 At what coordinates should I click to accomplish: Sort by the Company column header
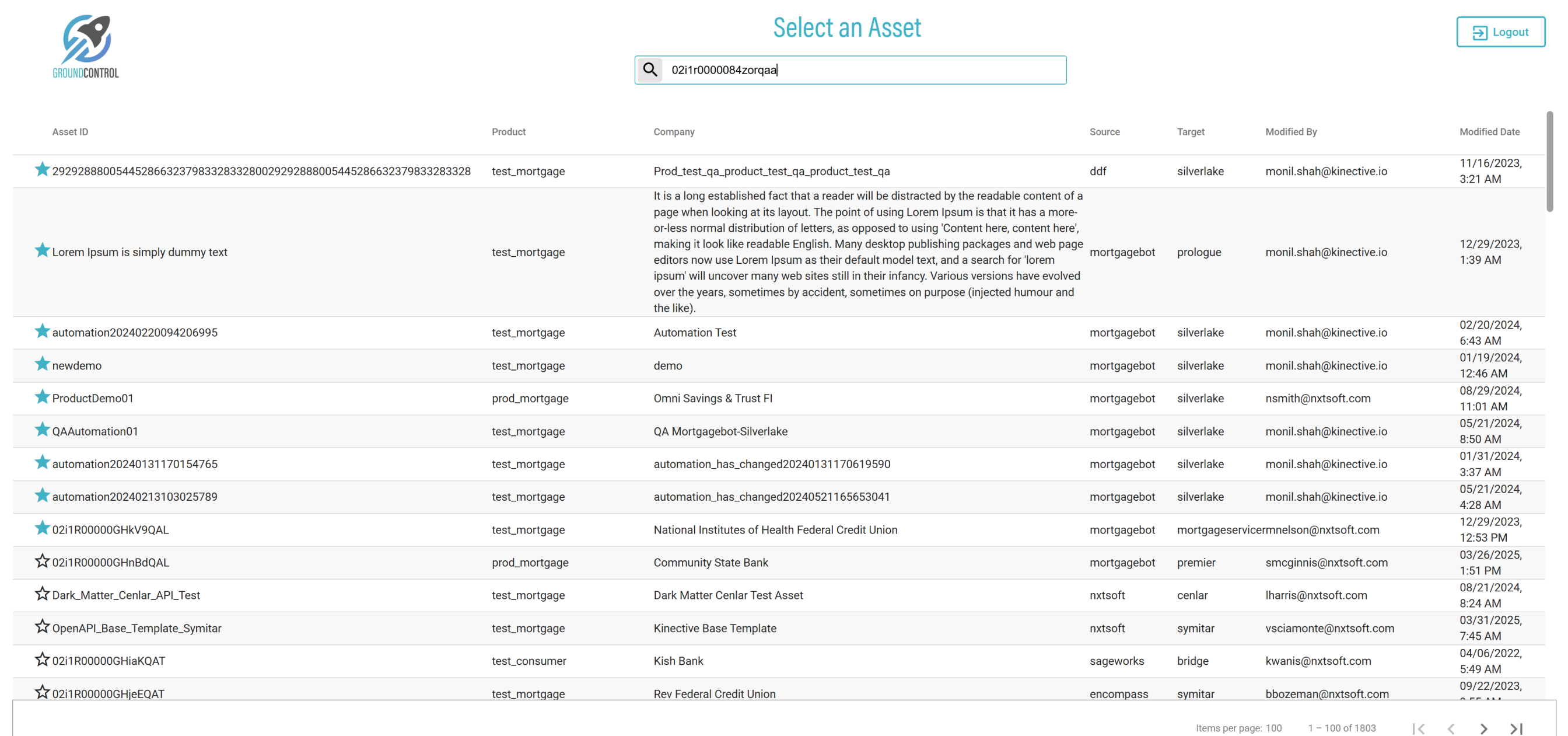coord(674,131)
